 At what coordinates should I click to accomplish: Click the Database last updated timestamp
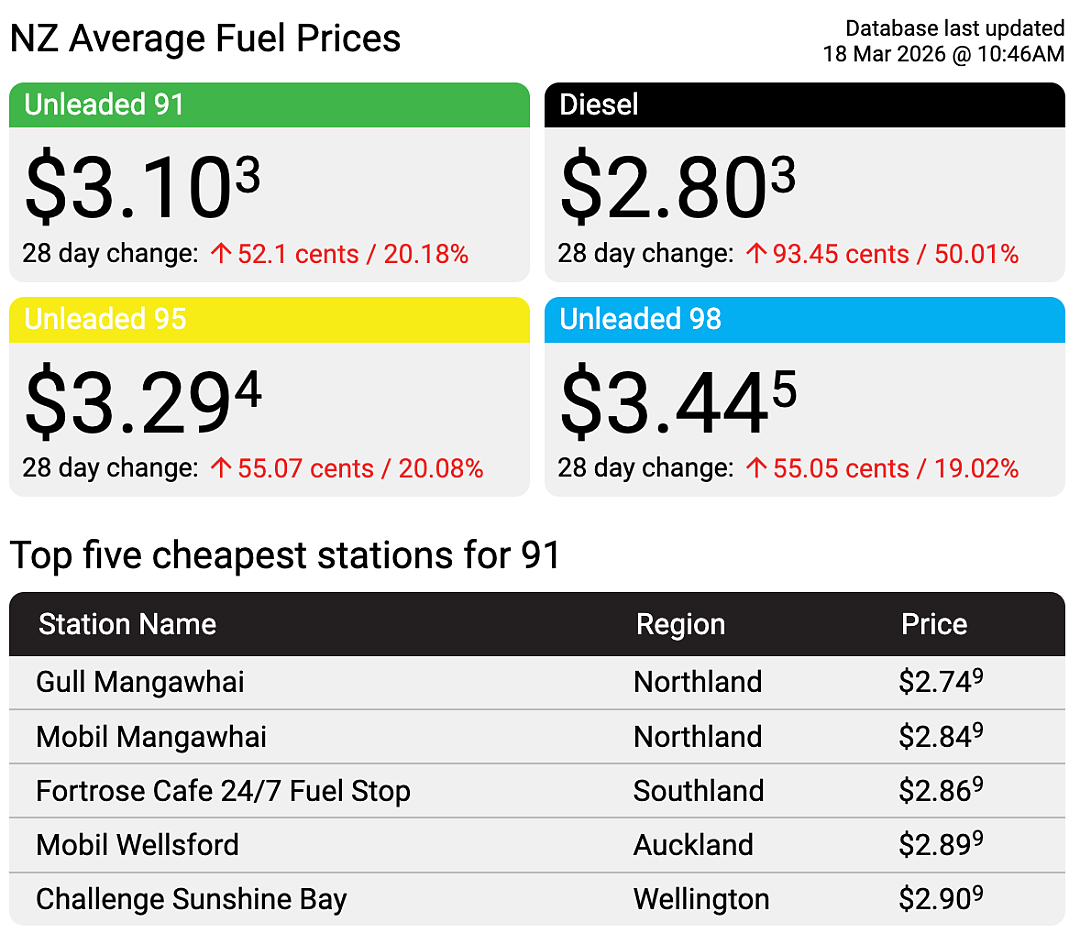coord(944,41)
